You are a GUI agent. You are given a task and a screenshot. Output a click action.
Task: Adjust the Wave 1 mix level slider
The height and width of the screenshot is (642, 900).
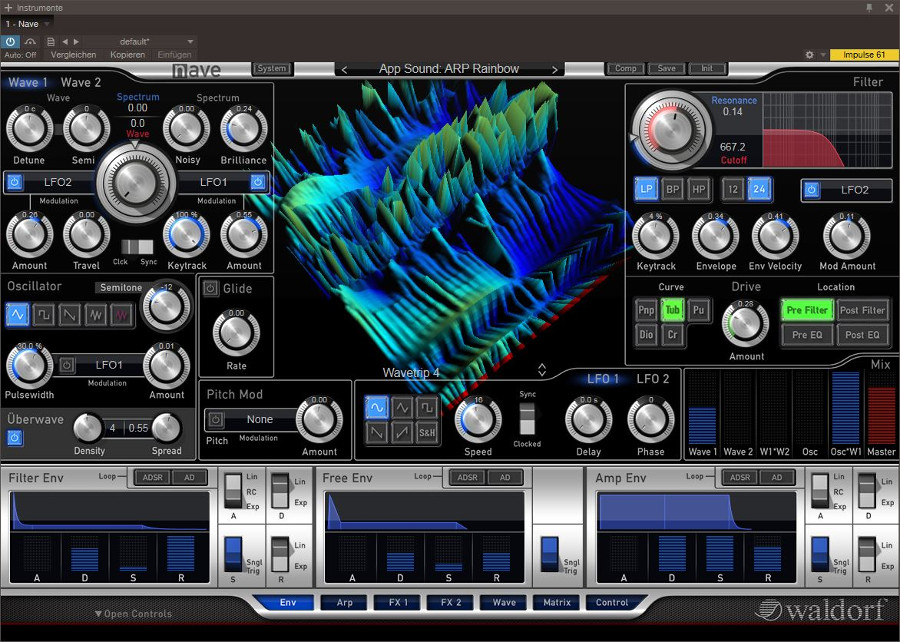tap(702, 408)
